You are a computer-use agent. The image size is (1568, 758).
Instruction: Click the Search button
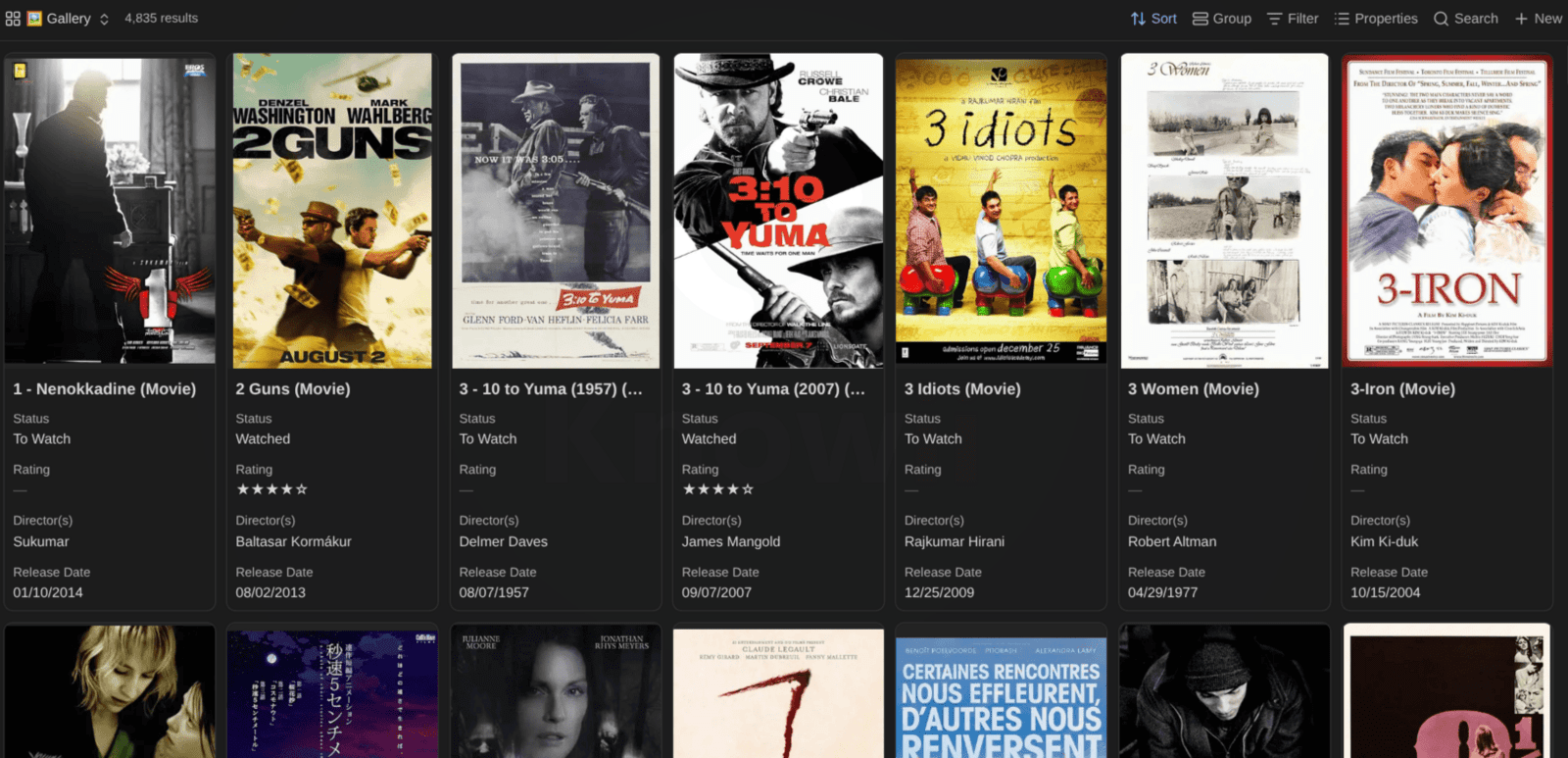1466,19
